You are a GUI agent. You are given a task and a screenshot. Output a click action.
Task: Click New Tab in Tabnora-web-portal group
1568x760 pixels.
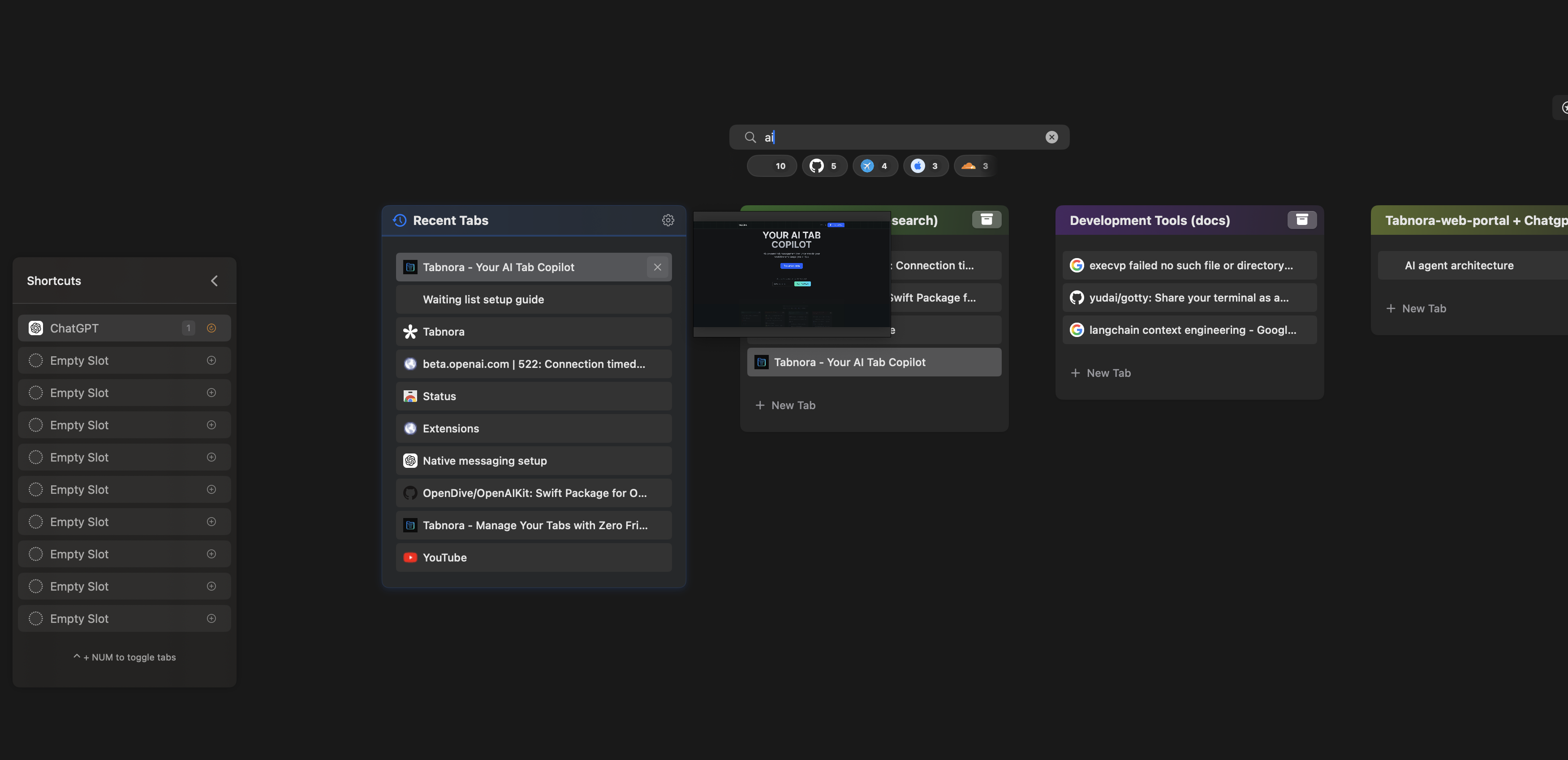pyautogui.click(x=1417, y=309)
